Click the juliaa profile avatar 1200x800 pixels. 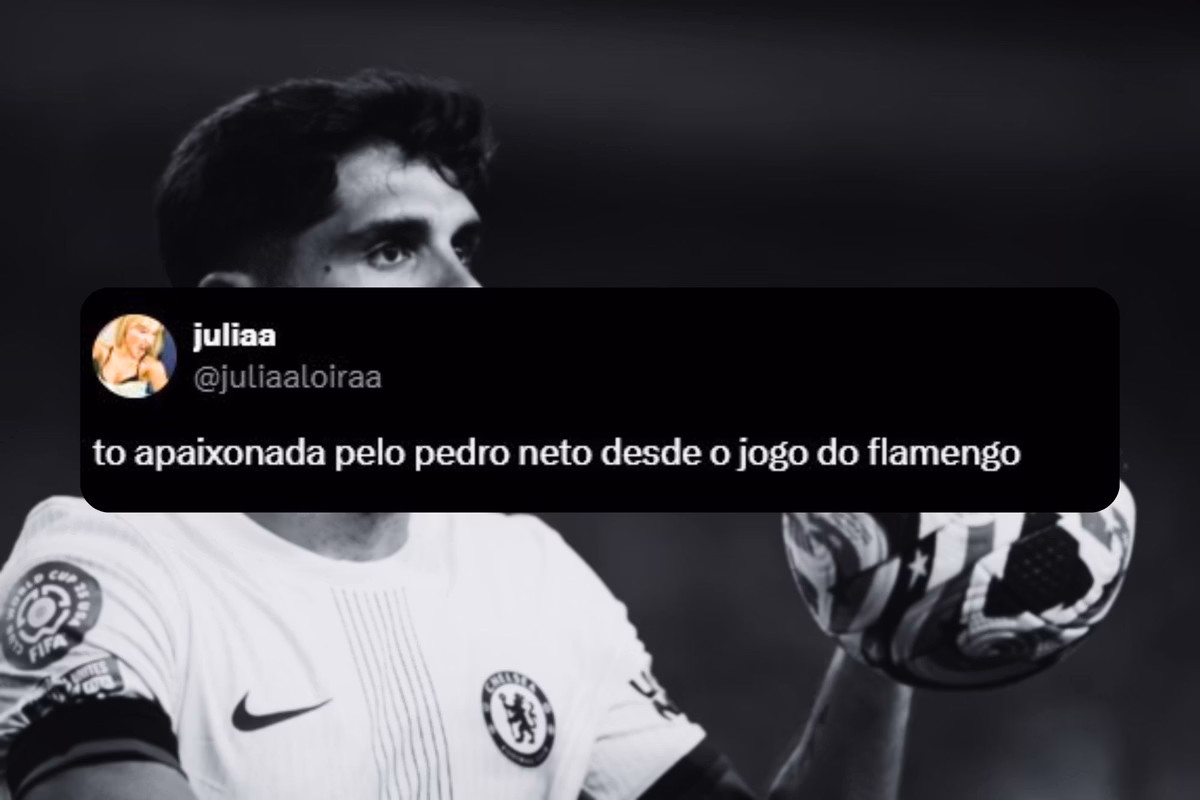[134, 356]
